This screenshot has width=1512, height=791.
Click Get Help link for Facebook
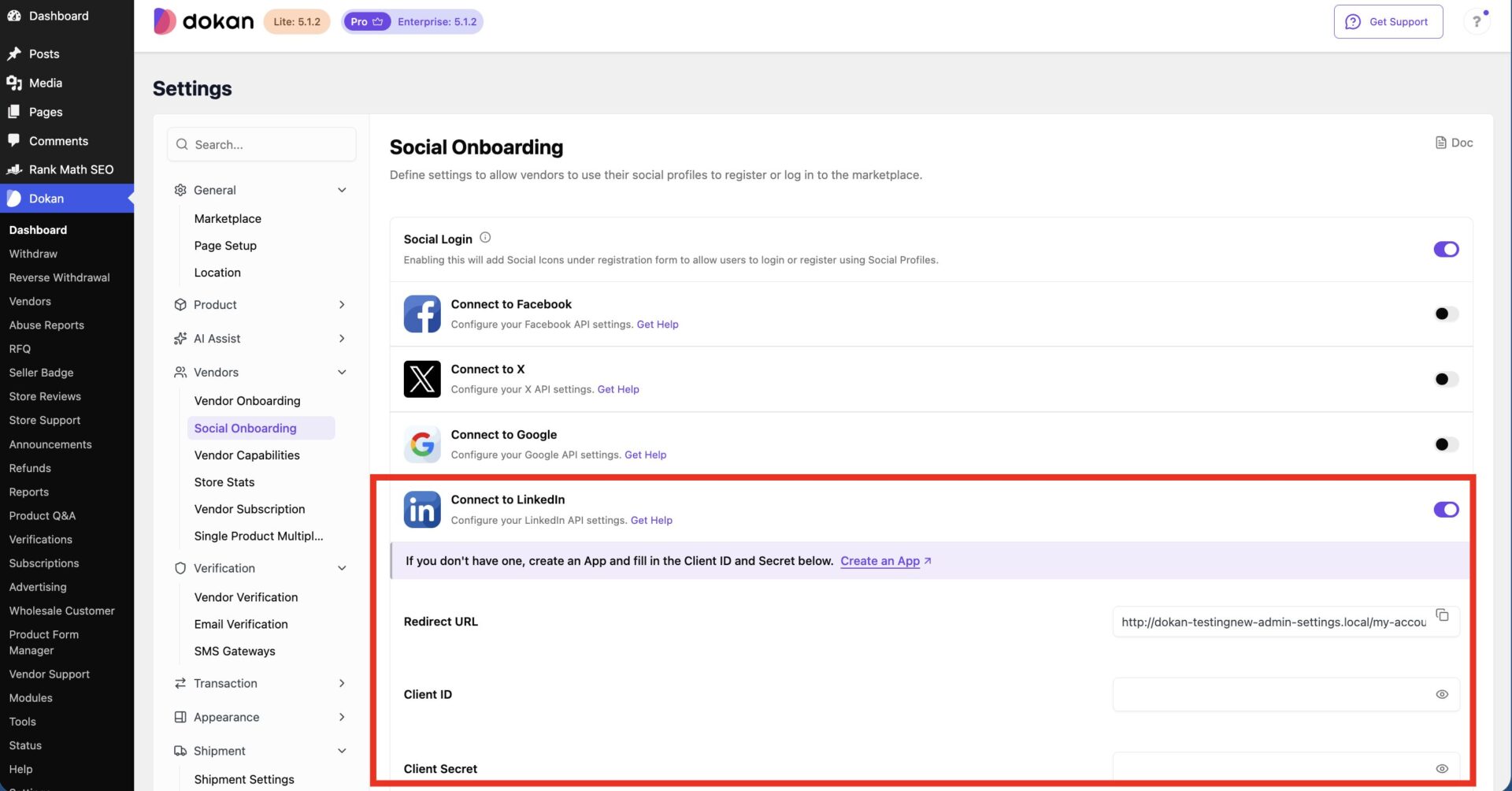tap(658, 325)
